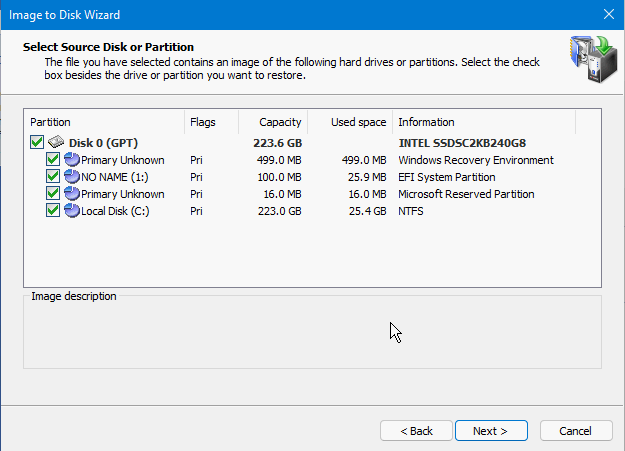Click the Image description label
The width and height of the screenshot is (625, 451).
(x=74, y=296)
